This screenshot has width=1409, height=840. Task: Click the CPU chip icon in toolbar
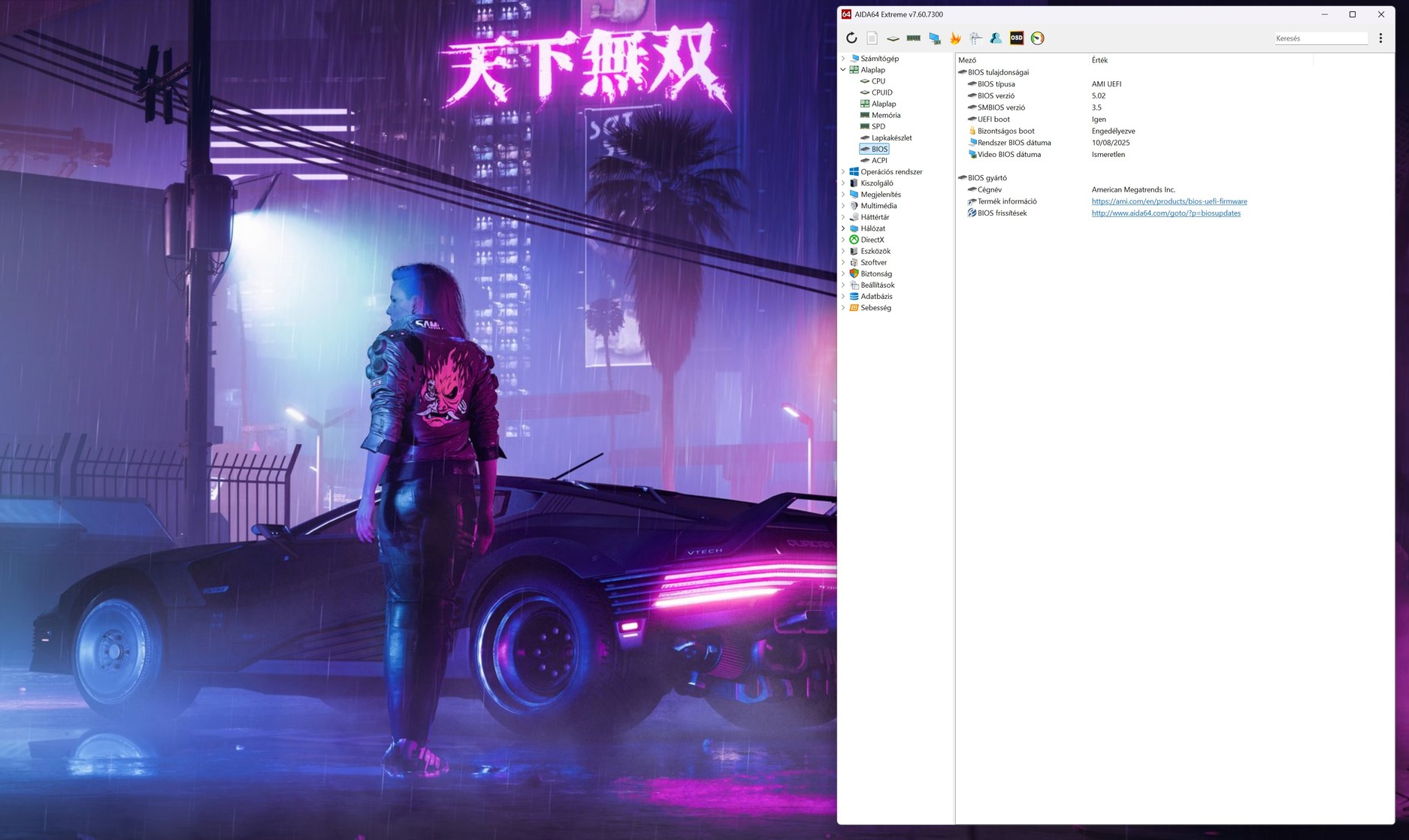pos(893,38)
